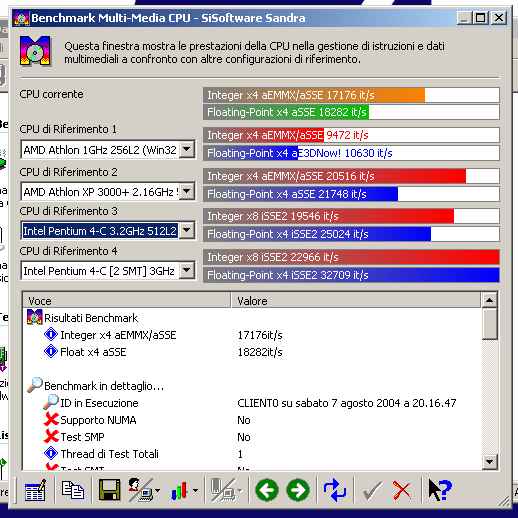Click the Floating-Point x4 iSSE2 32709 bar
Screen dimensions: 518x518
click(351, 275)
